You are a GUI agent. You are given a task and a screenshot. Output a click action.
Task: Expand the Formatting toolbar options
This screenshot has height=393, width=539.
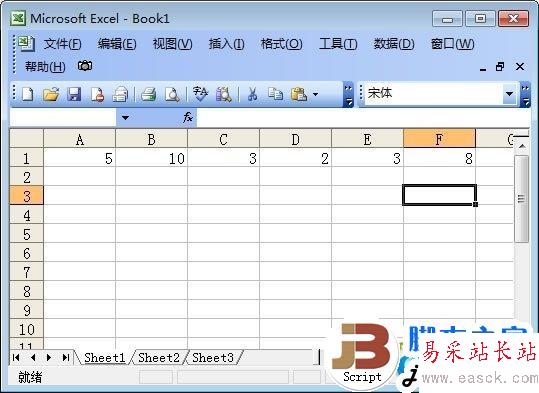pos(526,94)
